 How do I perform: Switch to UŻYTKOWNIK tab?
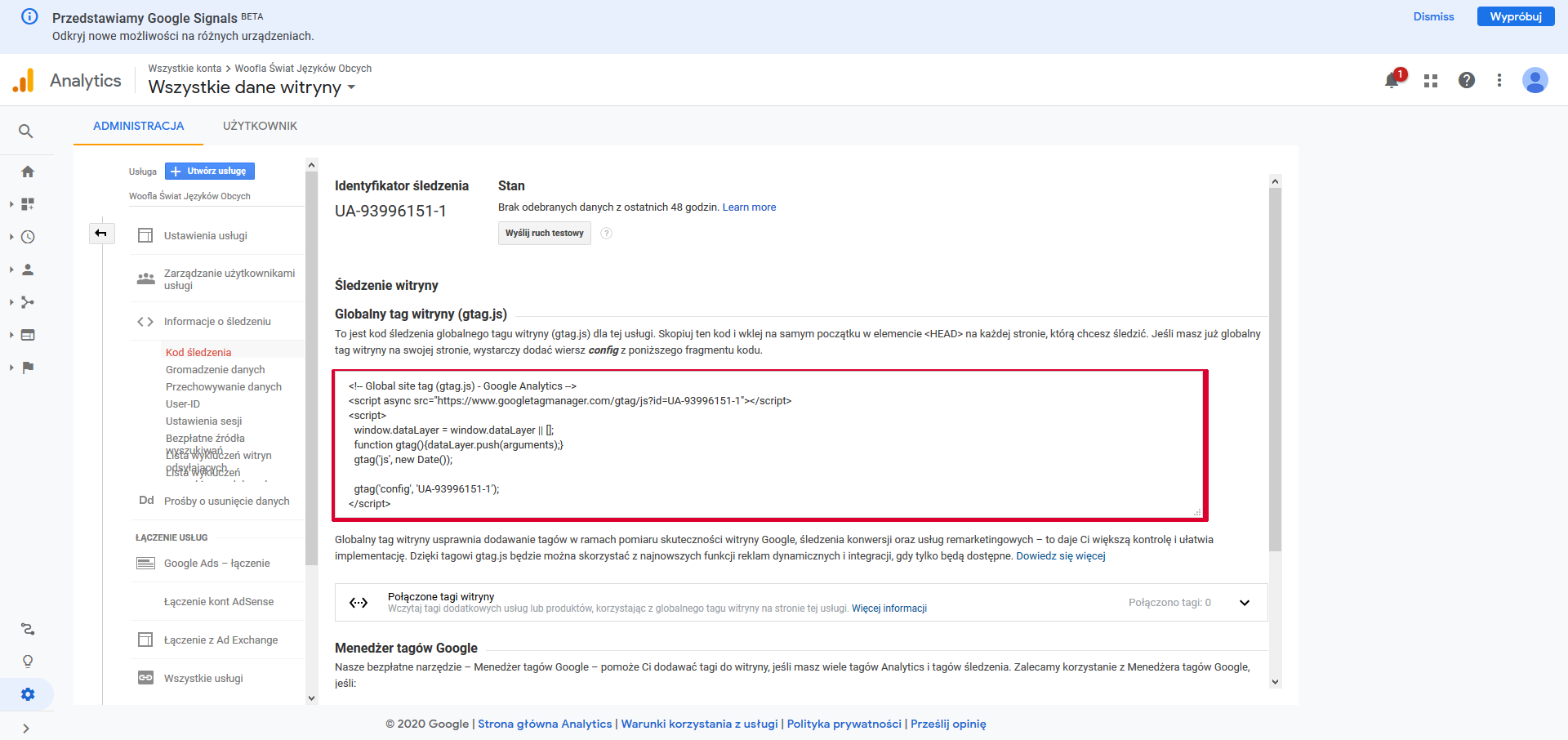pos(260,126)
